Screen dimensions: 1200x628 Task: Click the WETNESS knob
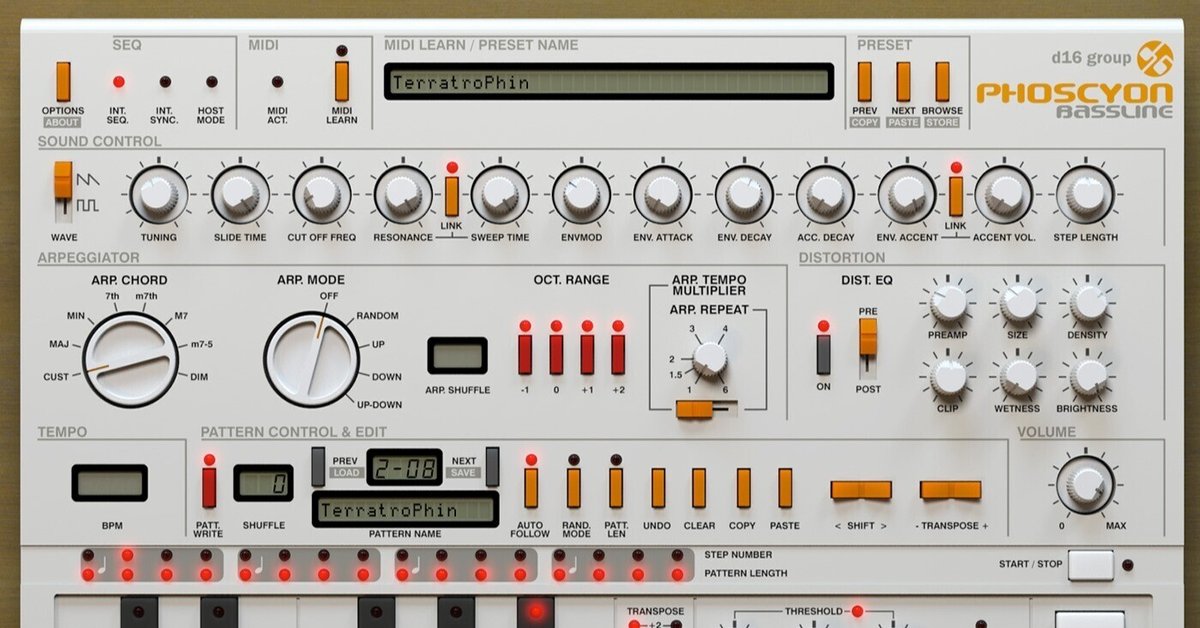point(1018,376)
